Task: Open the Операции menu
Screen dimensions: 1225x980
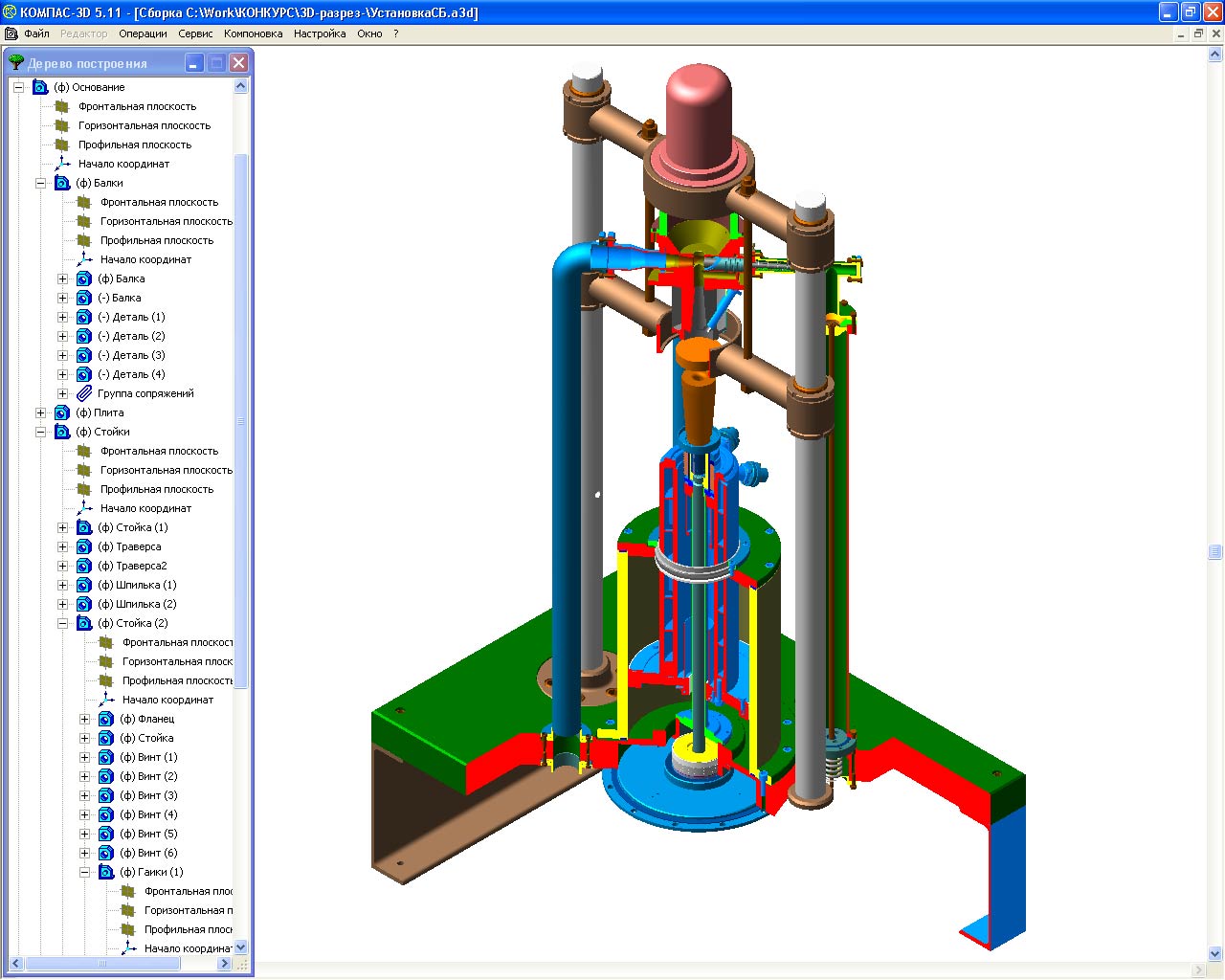Action: (x=143, y=33)
